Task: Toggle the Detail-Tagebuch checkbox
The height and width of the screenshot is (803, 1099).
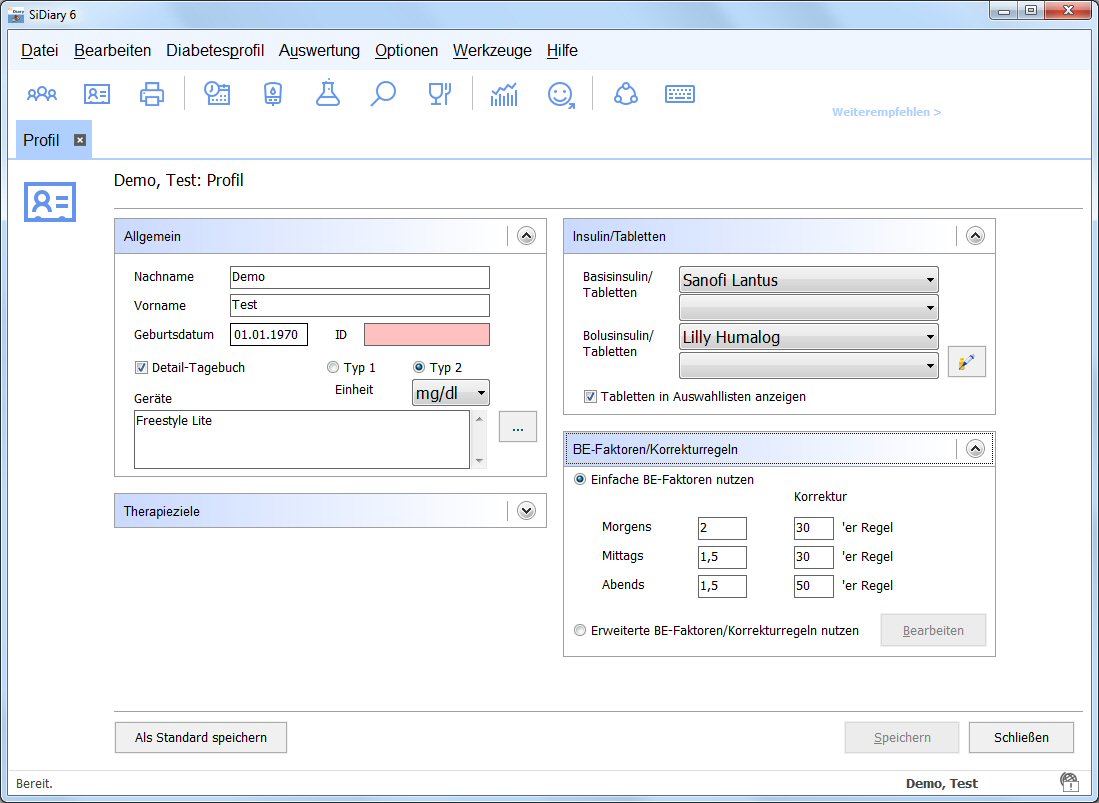Action: (x=141, y=367)
